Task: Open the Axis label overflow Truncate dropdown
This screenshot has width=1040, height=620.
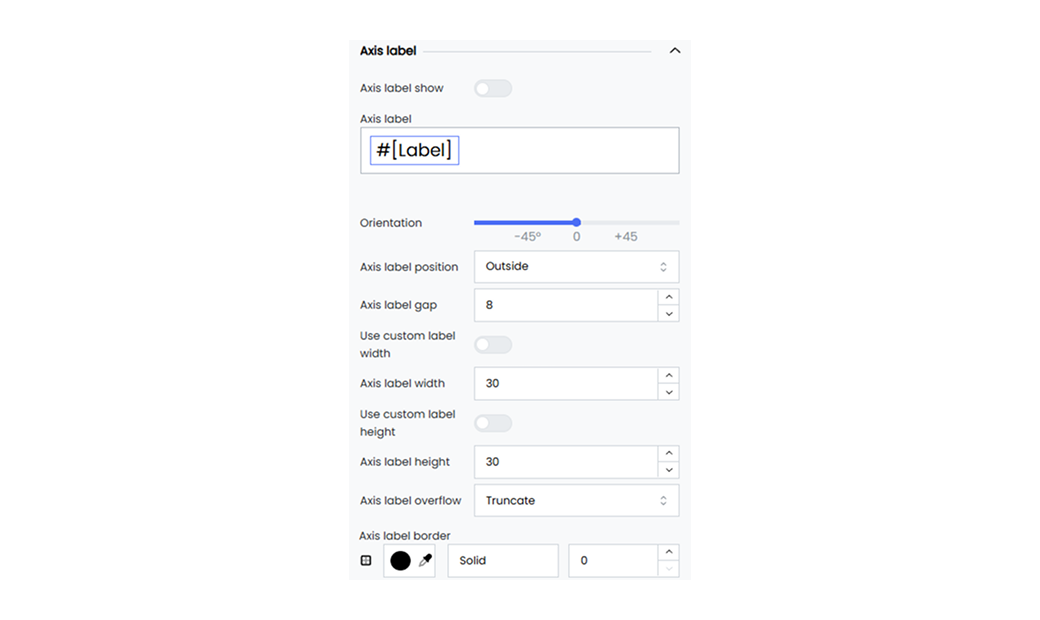Action: (x=576, y=501)
